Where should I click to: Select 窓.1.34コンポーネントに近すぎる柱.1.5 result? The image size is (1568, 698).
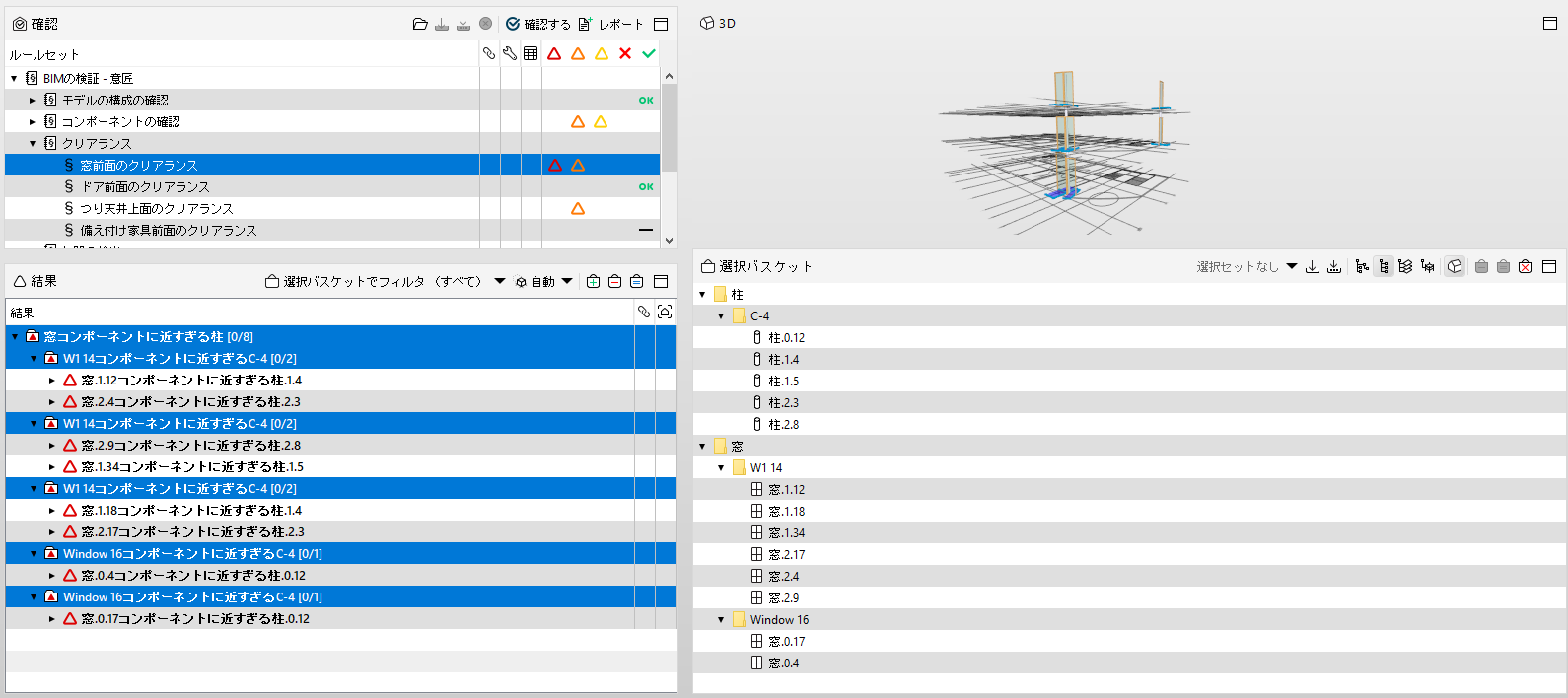point(340,466)
